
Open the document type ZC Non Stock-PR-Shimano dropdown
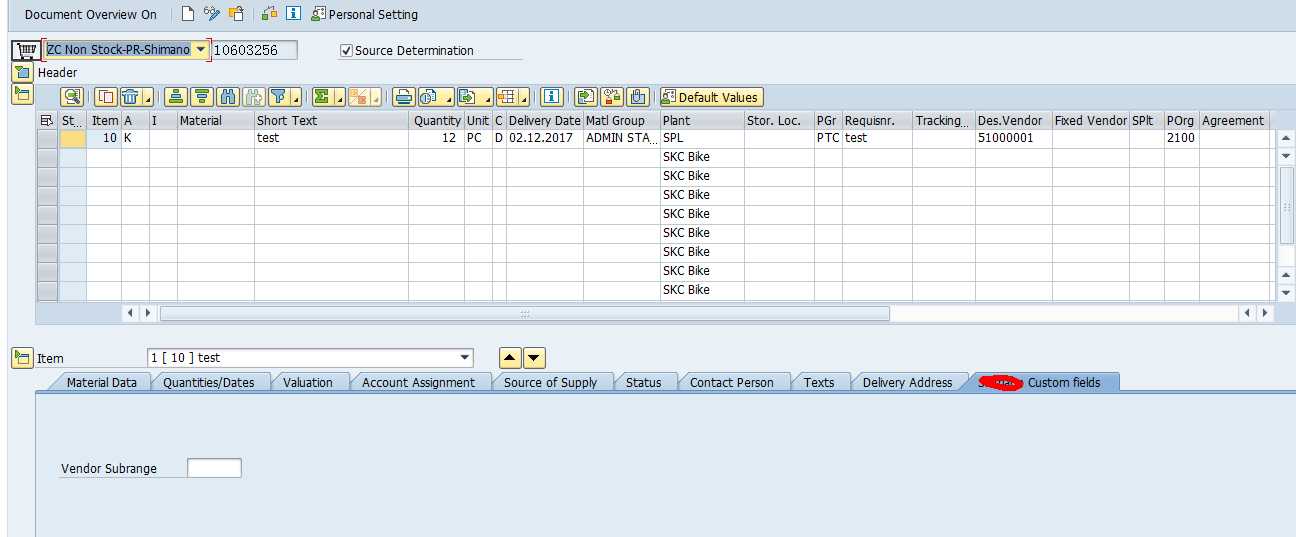pyautogui.click(x=201, y=49)
